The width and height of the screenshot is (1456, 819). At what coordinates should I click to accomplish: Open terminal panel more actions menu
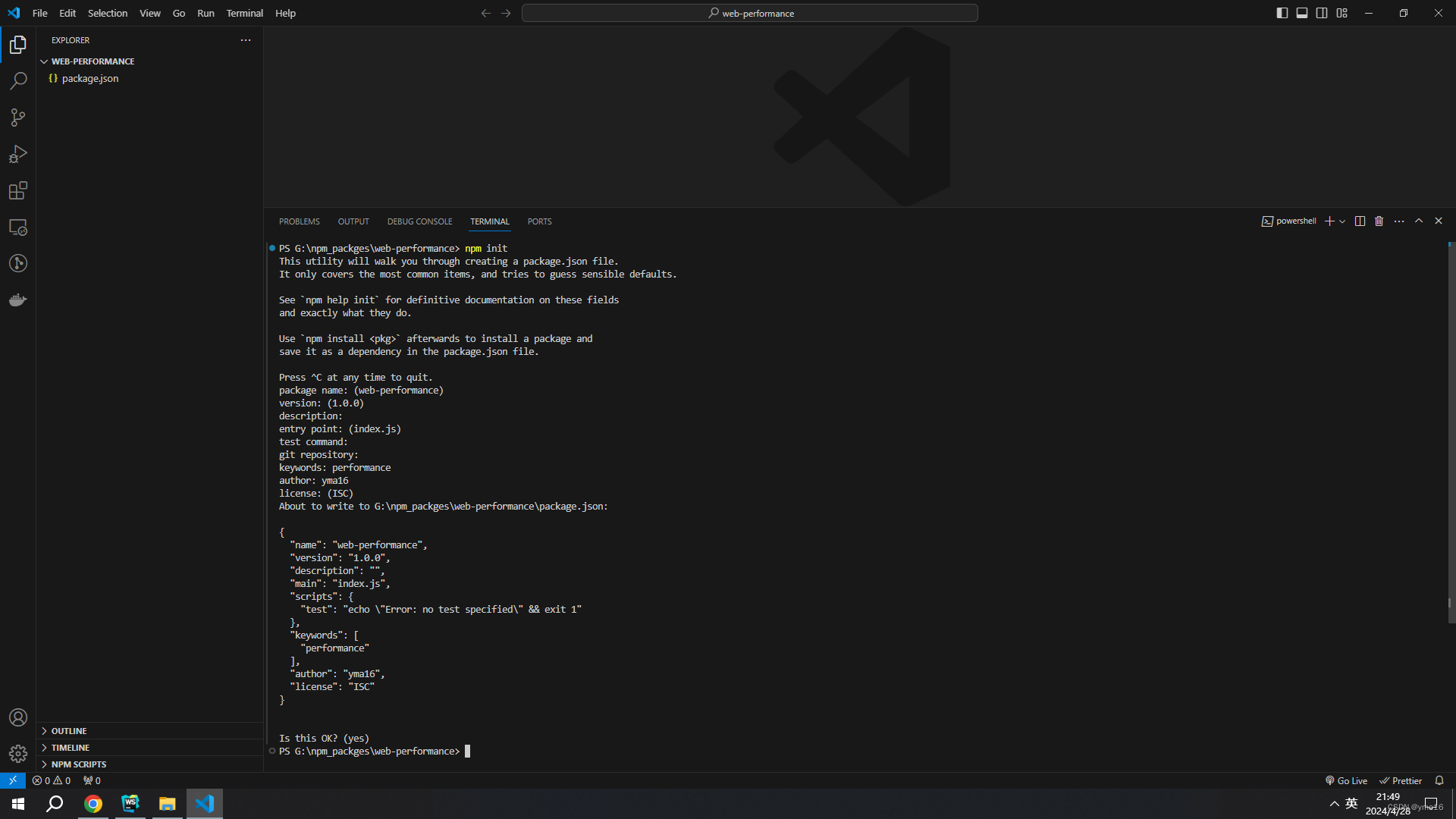pyautogui.click(x=1399, y=221)
